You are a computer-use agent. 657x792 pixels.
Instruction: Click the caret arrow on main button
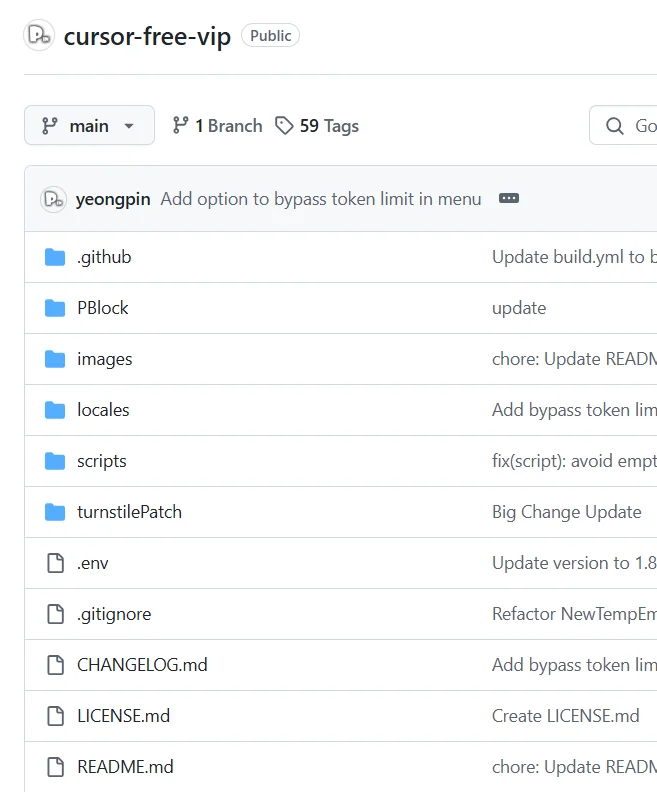[x=129, y=126]
